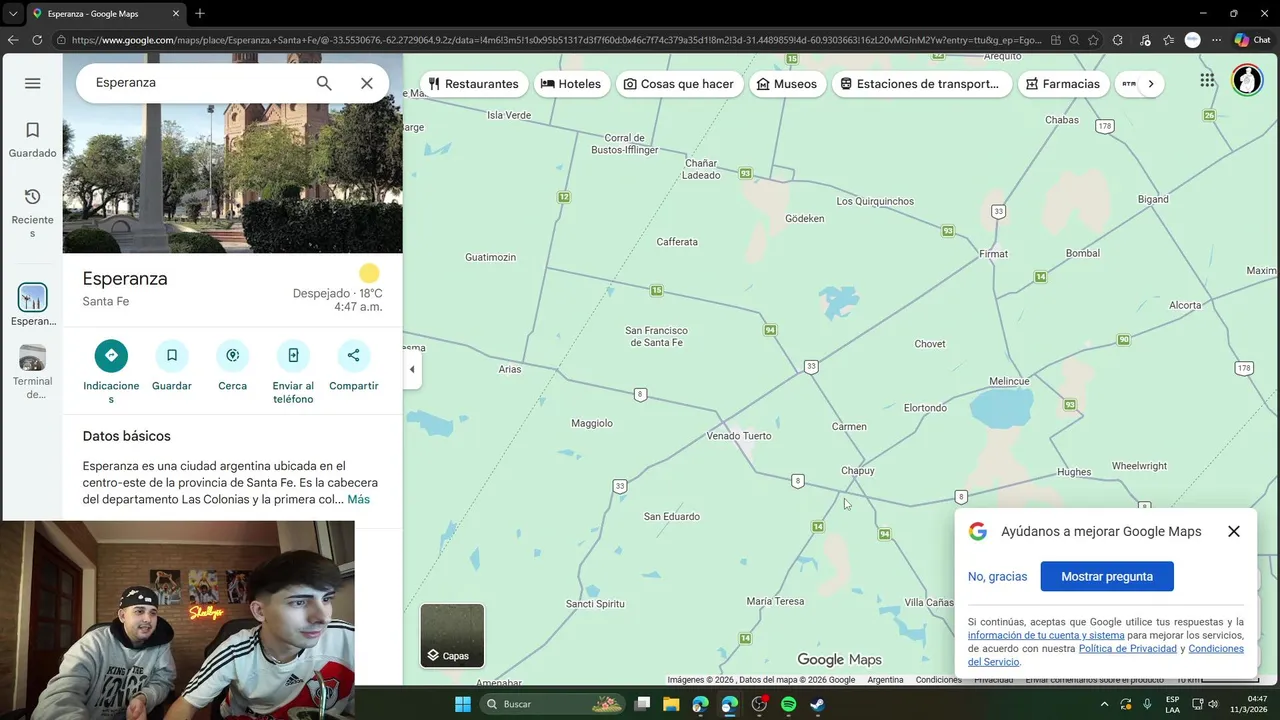The height and width of the screenshot is (720, 1280).
Task: Open Steam from the taskbar
Action: 817,704
